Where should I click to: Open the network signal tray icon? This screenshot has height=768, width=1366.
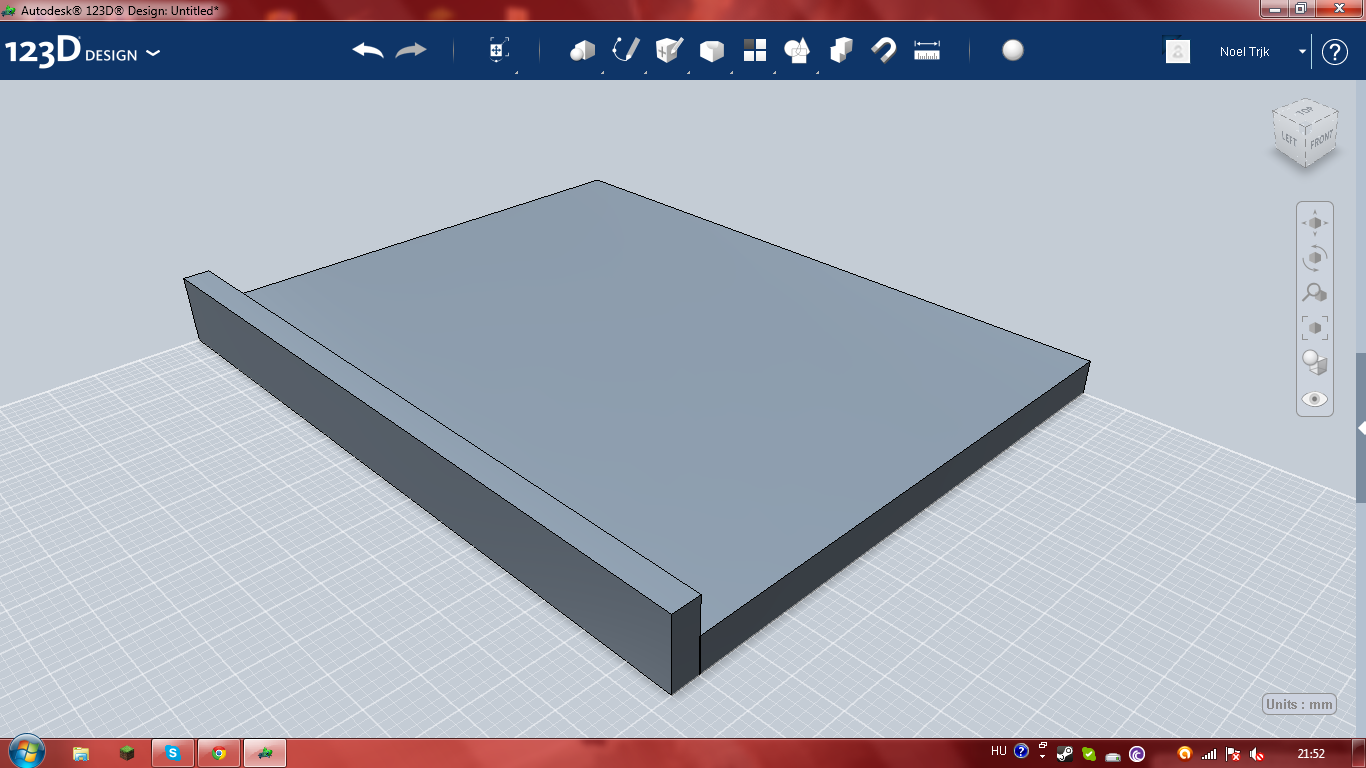1209,753
